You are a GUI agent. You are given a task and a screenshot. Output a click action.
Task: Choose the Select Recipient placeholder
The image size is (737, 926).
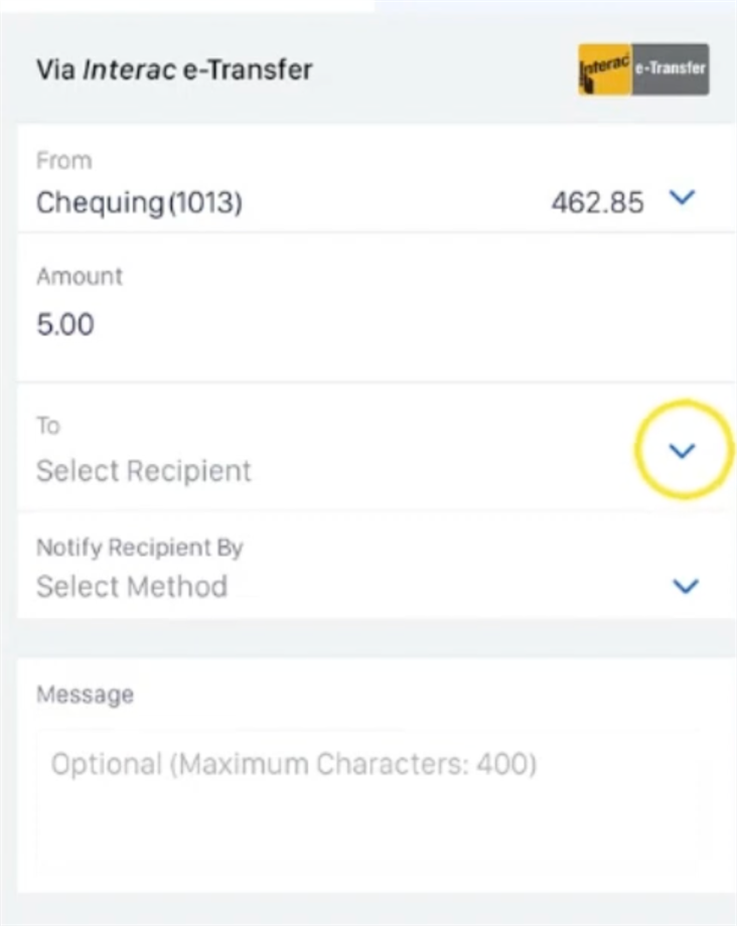144,471
